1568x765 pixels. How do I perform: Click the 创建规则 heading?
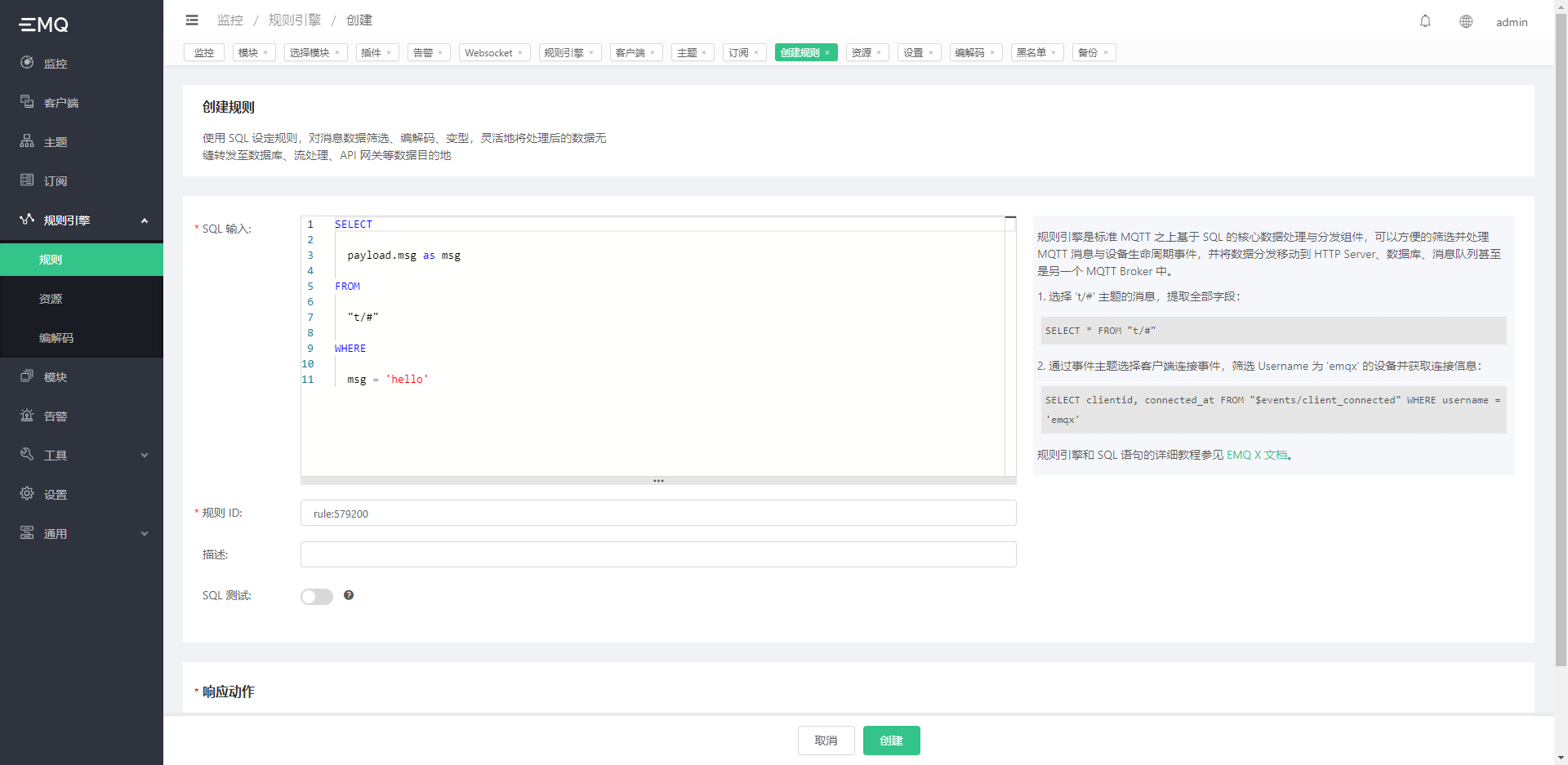(229, 107)
